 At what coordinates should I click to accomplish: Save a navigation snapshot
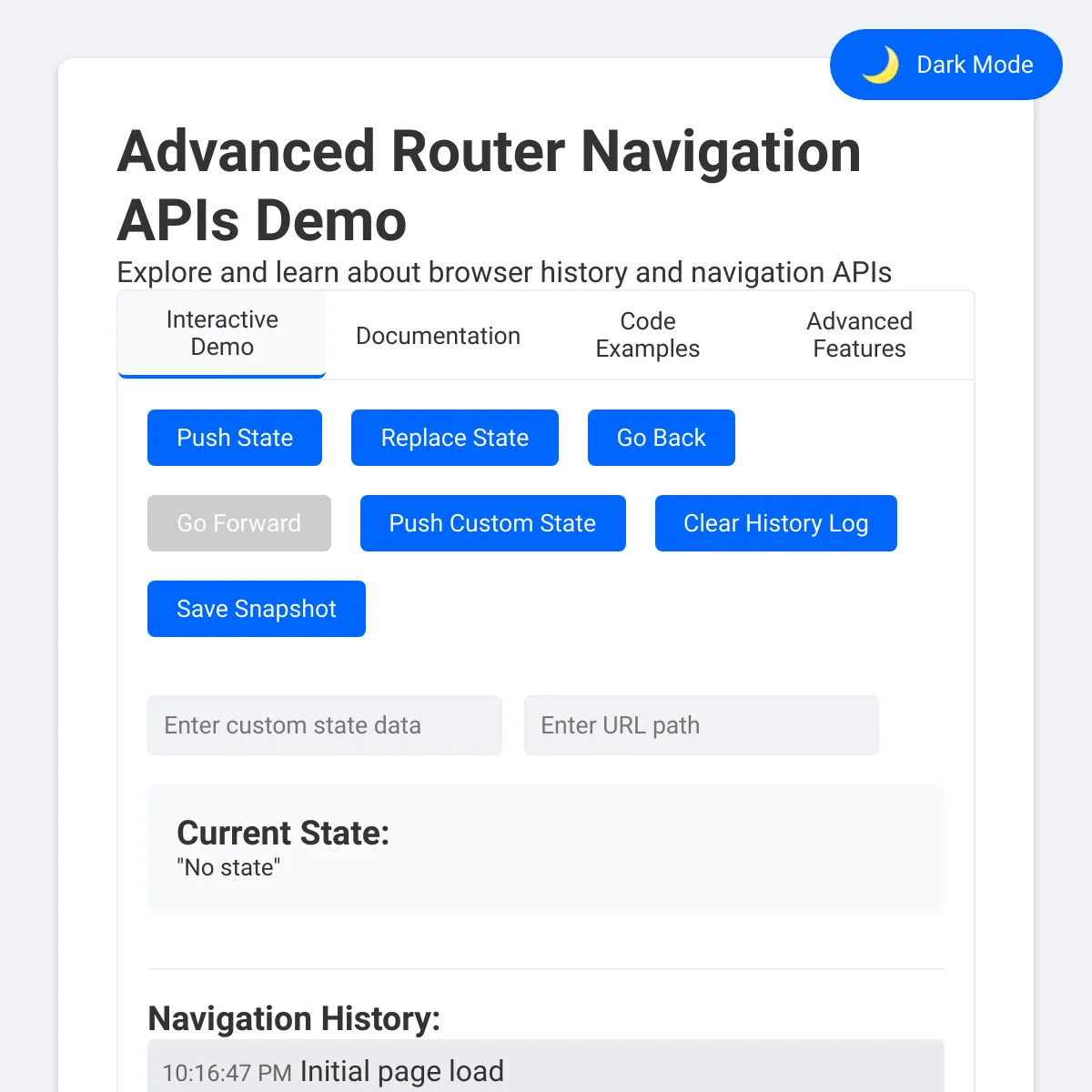click(256, 609)
